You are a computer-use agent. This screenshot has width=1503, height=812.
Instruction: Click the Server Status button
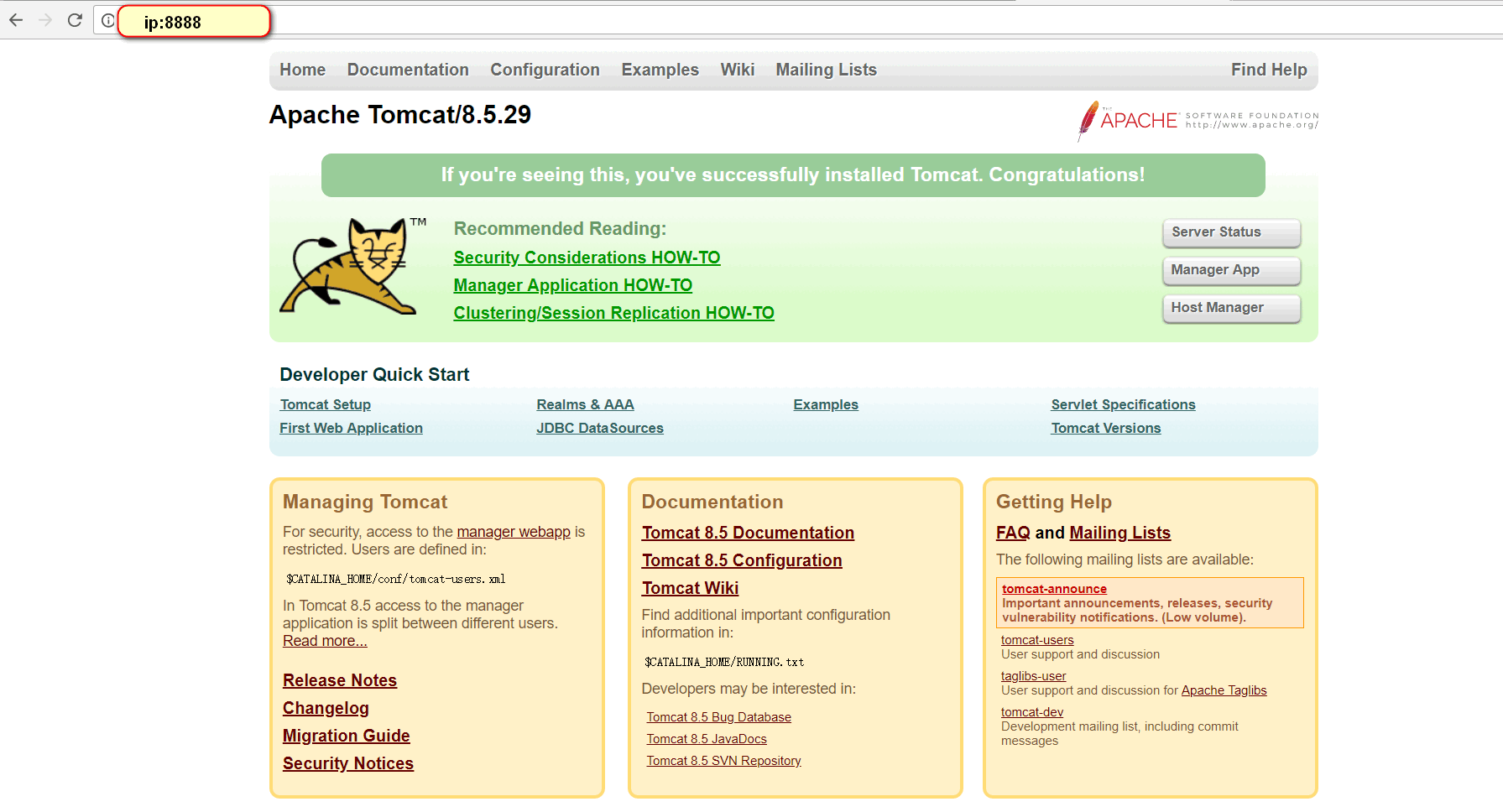(1231, 232)
